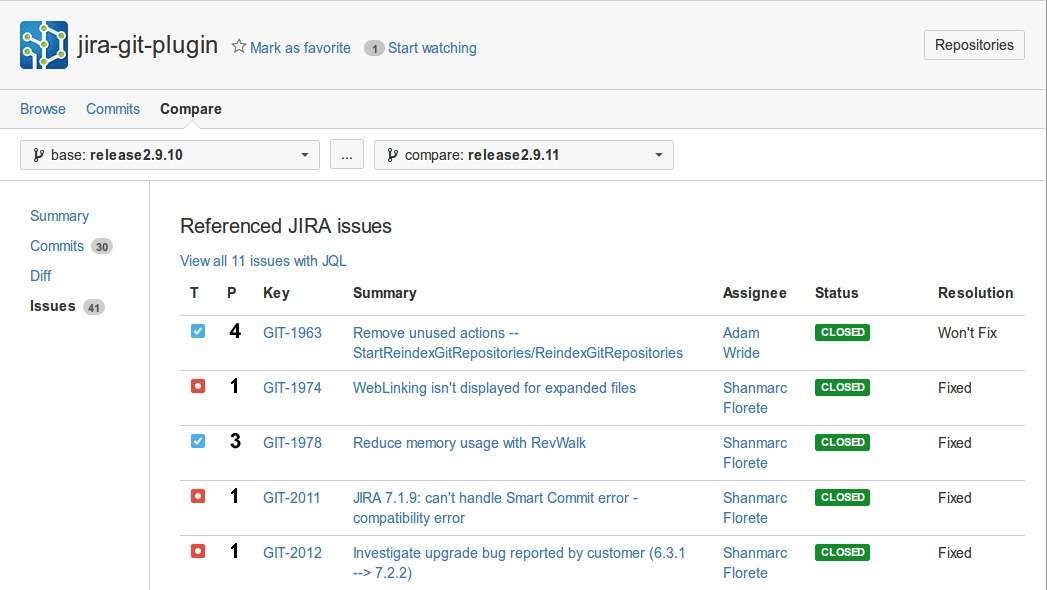Click the Summary column header
The height and width of the screenshot is (590, 1047).
tap(385, 293)
